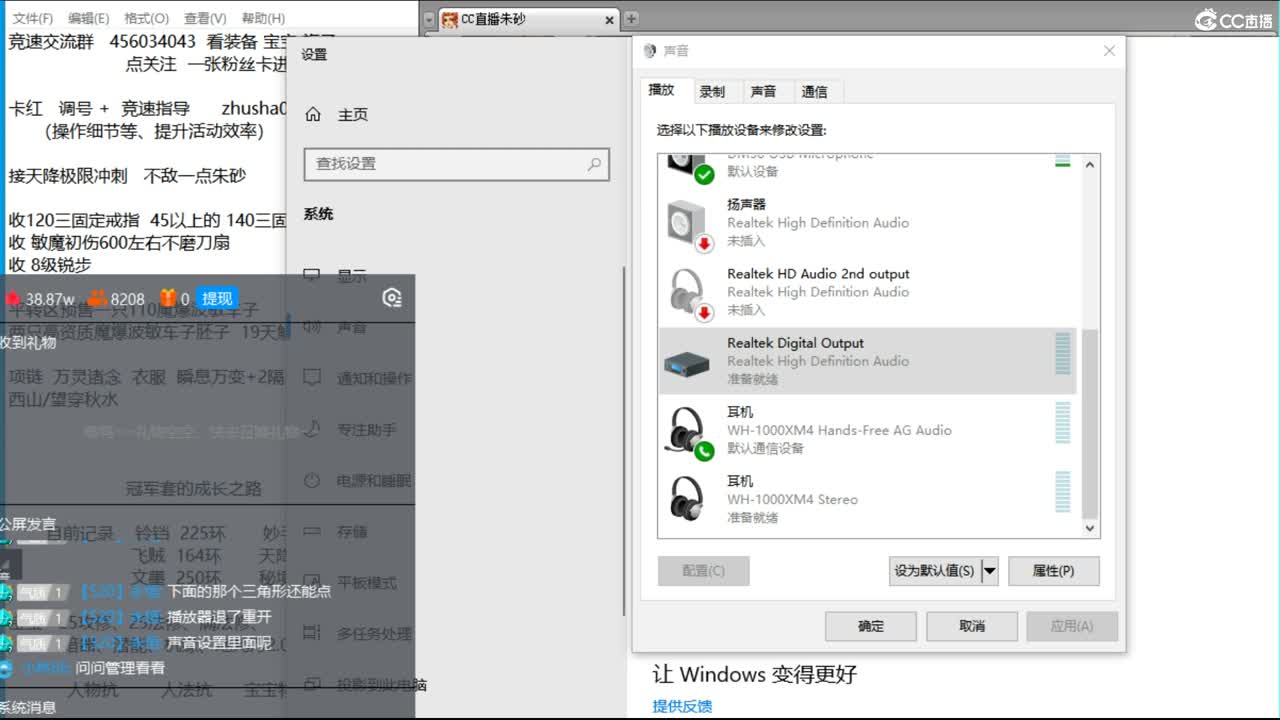Click the 查找设置 search field in Settings
The height and width of the screenshot is (720, 1280).
(456, 164)
